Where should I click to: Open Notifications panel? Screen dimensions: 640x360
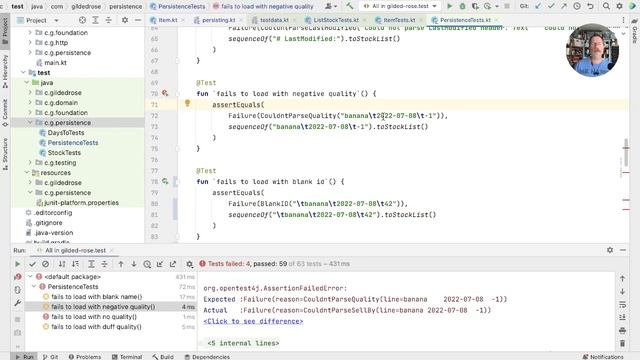click(603, 357)
